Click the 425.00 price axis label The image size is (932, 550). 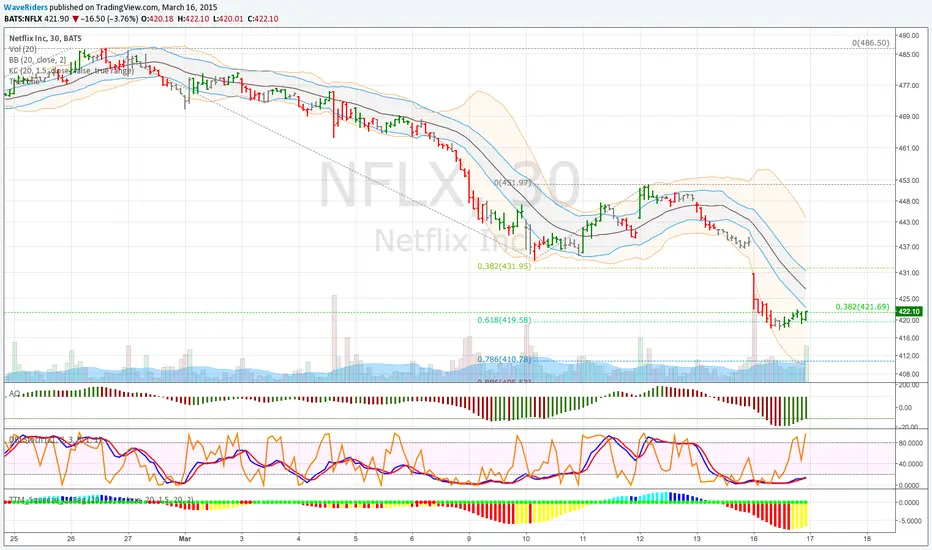(909, 299)
